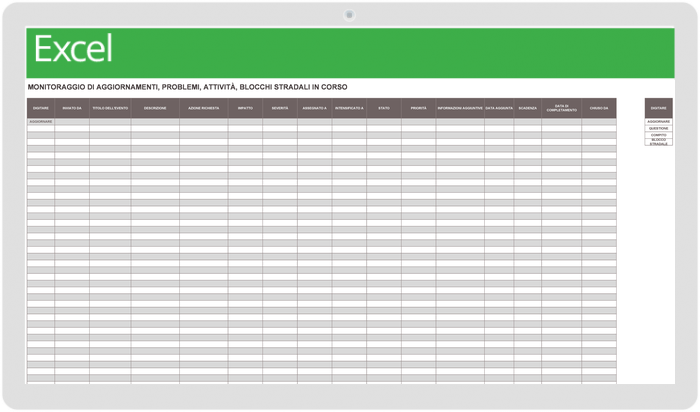Click the PRIORITÀ column header
This screenshot has width=700, height=412.
tap(419, 108)
